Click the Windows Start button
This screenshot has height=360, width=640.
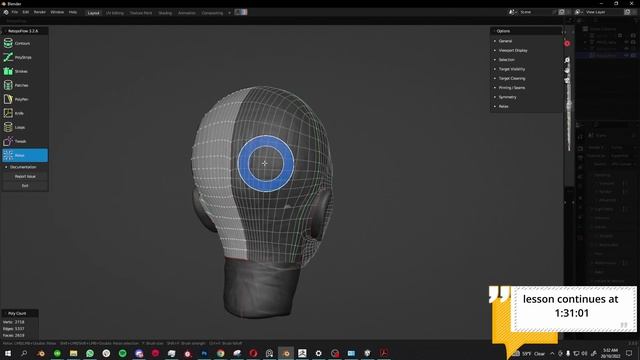pyautogui.click(x=8, y=353)
